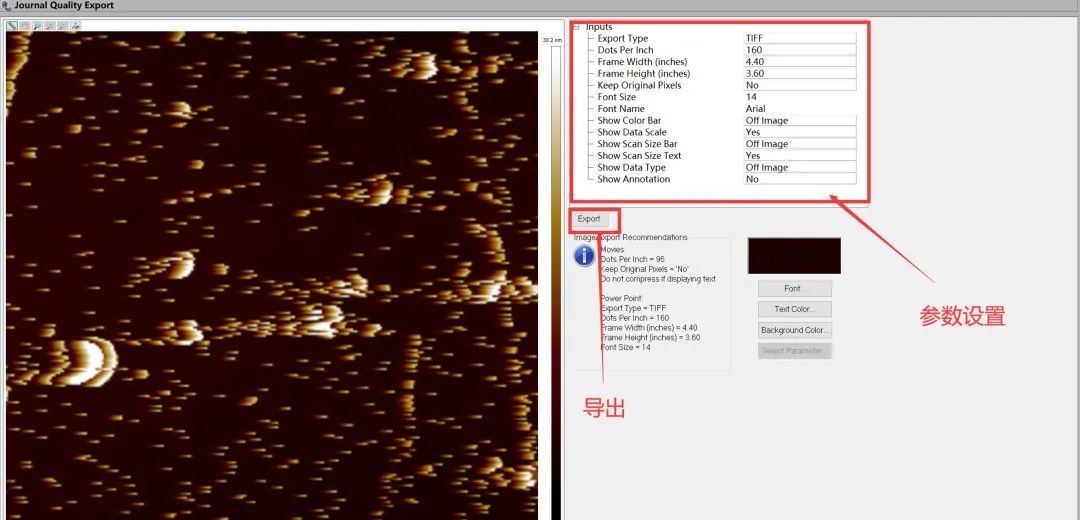Image resolution: width=1080 pixels, height=520 pixels.
Task: Click the Image Export Recommendations heading
Action: coord(630,237)
